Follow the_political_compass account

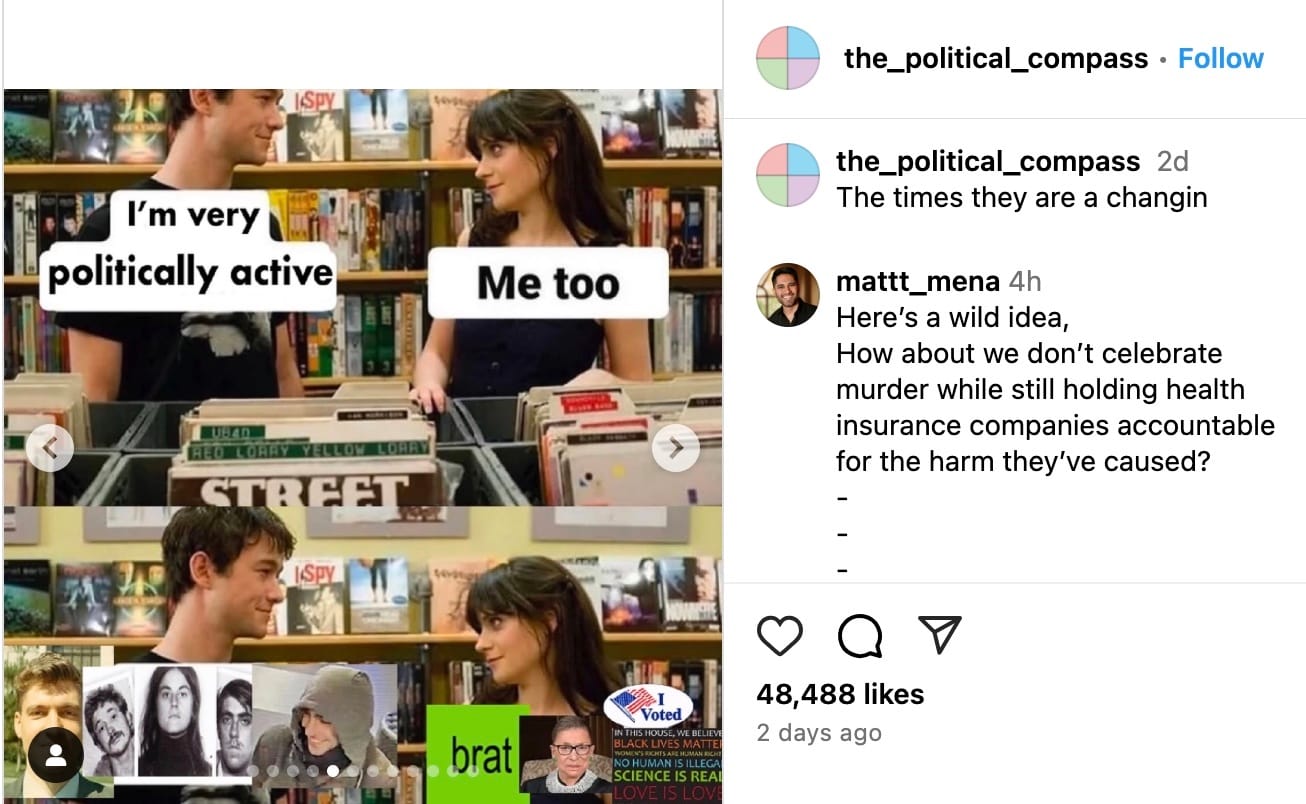1220,58
